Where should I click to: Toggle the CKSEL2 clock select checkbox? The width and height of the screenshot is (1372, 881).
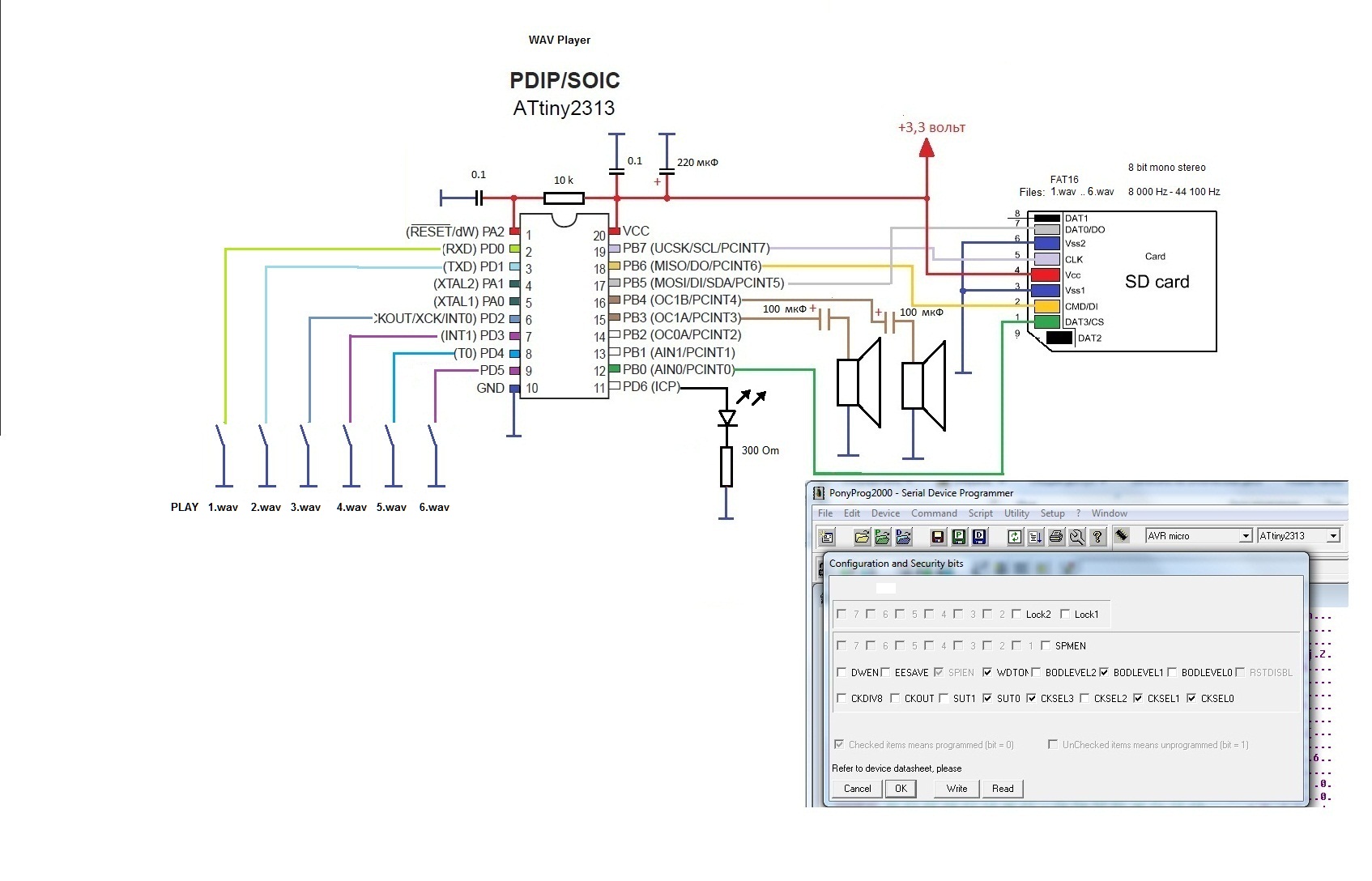point(1084,698)
